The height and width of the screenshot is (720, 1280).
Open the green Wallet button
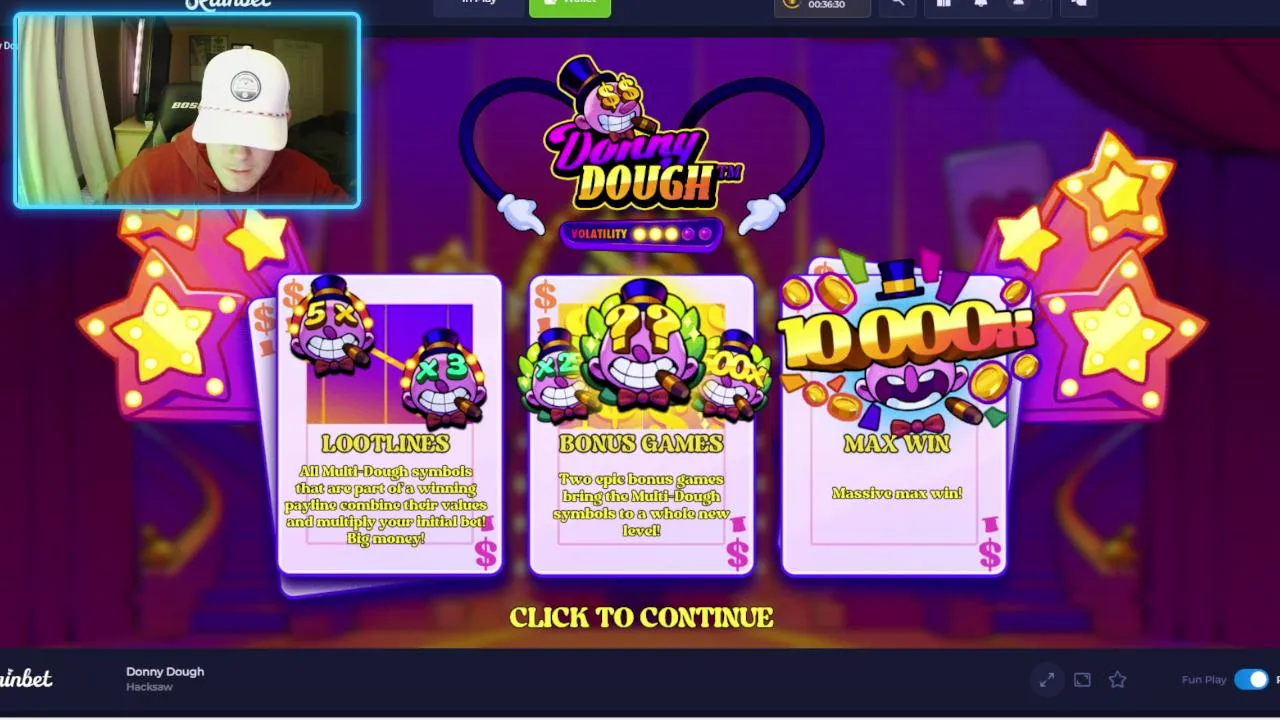[570, 6]
